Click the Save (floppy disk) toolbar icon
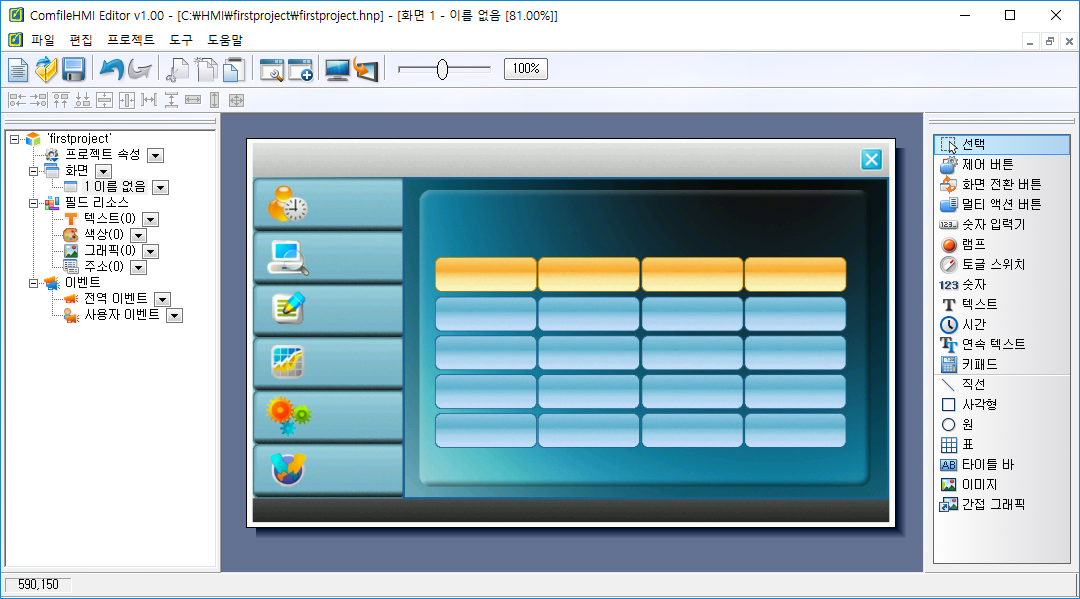Image resolution: width=1080 pixels, height=599 pixels. pyautogui.click(x=73, y=69)
